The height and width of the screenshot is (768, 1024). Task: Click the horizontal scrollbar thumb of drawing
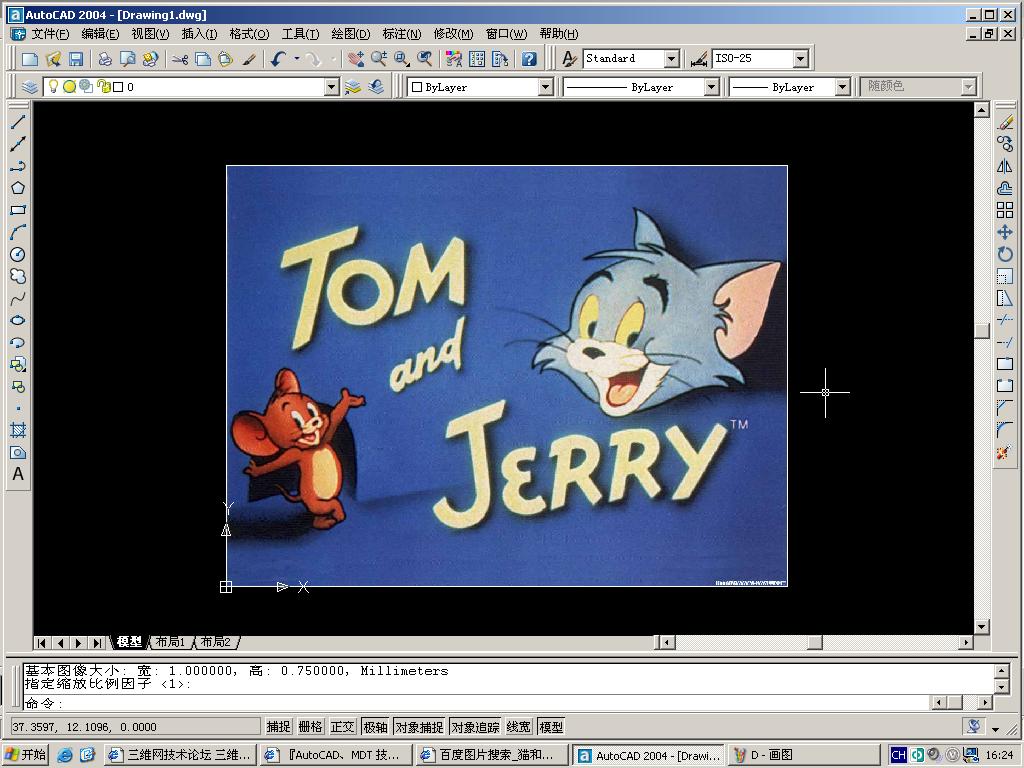tap(814, 643)
